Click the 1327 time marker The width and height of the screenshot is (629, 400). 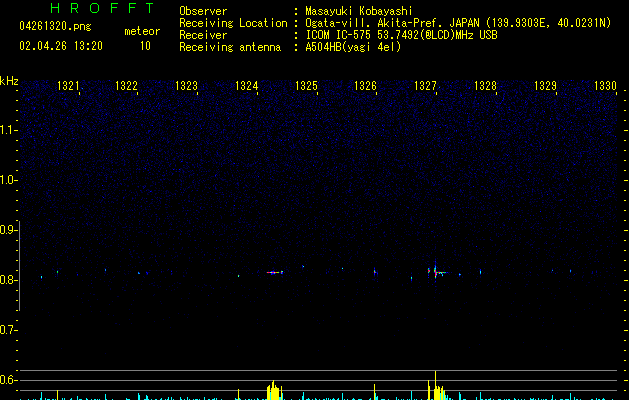425,86
